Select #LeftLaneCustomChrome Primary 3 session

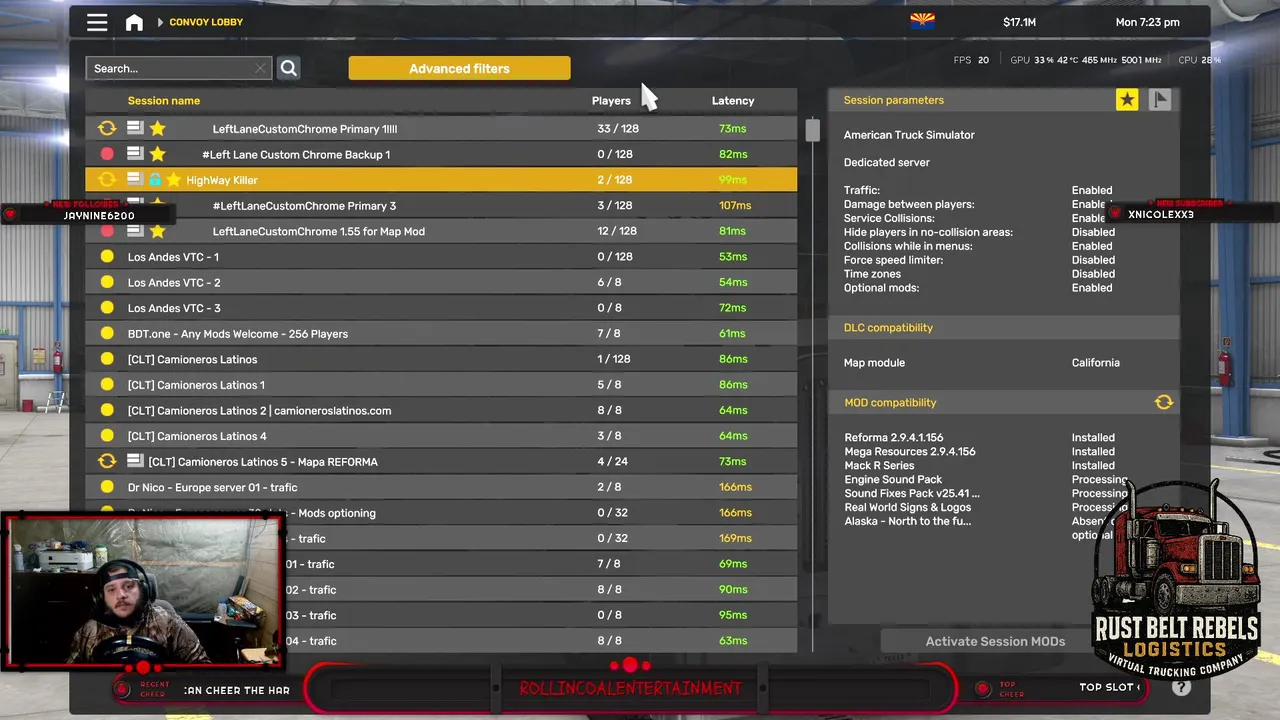click(441, 205)
